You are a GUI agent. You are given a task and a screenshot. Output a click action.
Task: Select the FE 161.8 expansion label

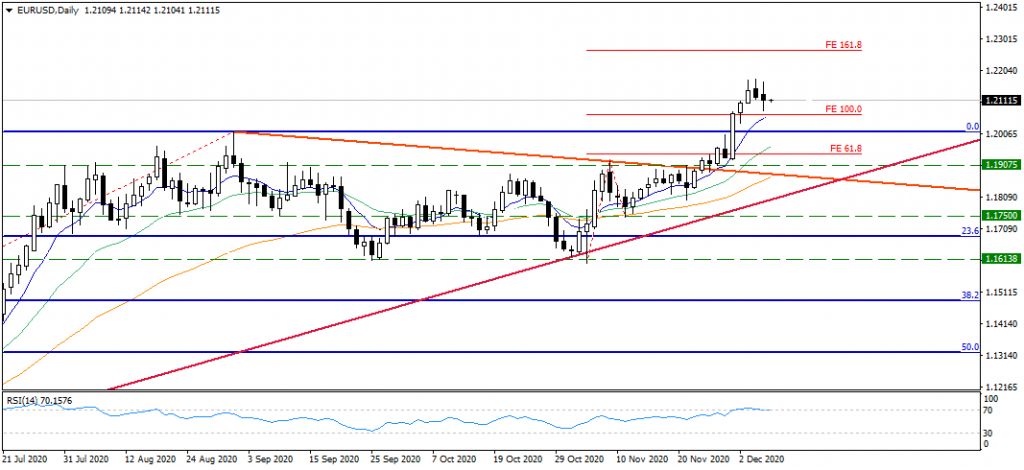click(x=845, y=45)
